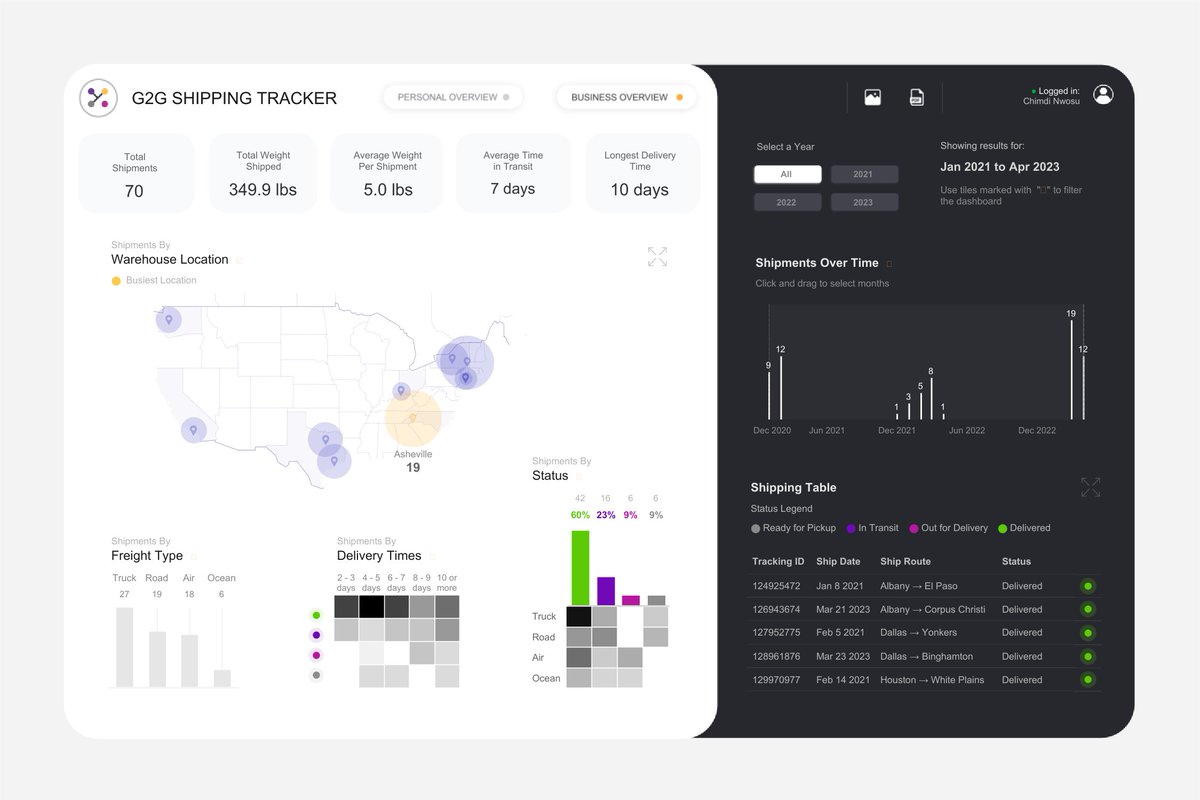Click Average Time in Transit tile
Viewport: 1200px width, 800px height.
pyautogui.click(x=513, y=173)
